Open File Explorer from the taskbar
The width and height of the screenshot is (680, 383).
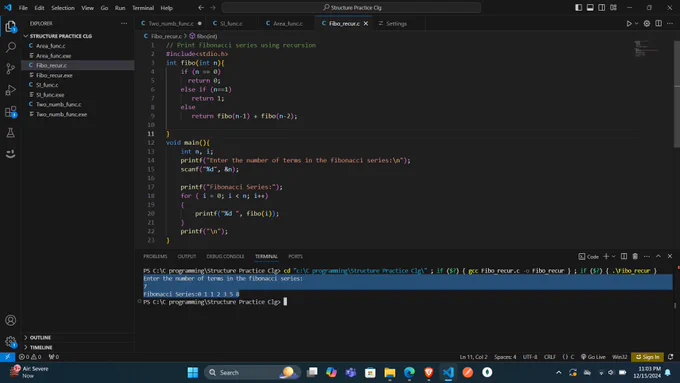click(x=390, y=373)
